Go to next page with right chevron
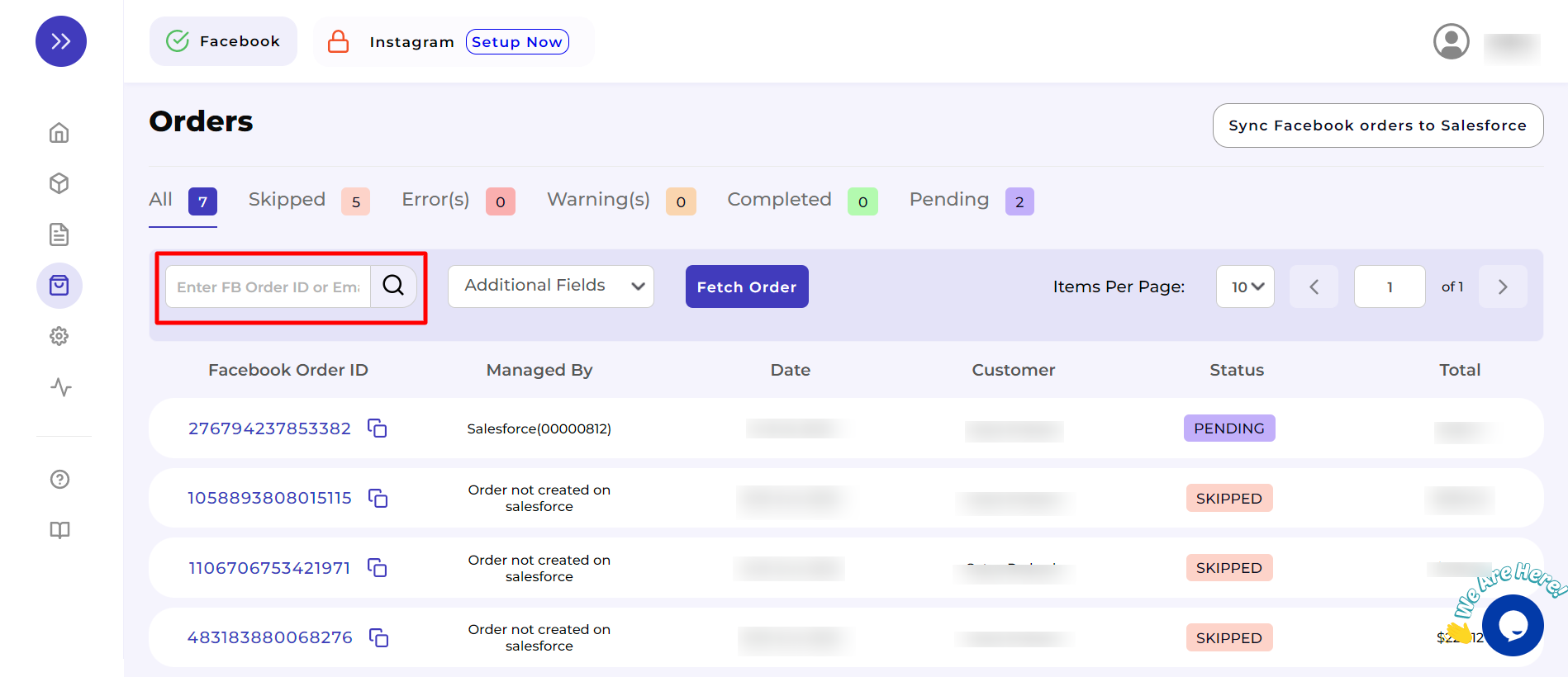 tap(1503, 286)
